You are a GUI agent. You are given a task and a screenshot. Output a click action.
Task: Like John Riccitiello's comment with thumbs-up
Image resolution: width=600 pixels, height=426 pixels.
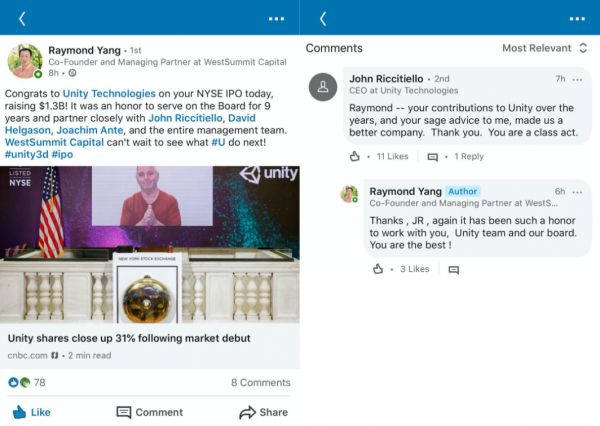click(x=354, y=156)
